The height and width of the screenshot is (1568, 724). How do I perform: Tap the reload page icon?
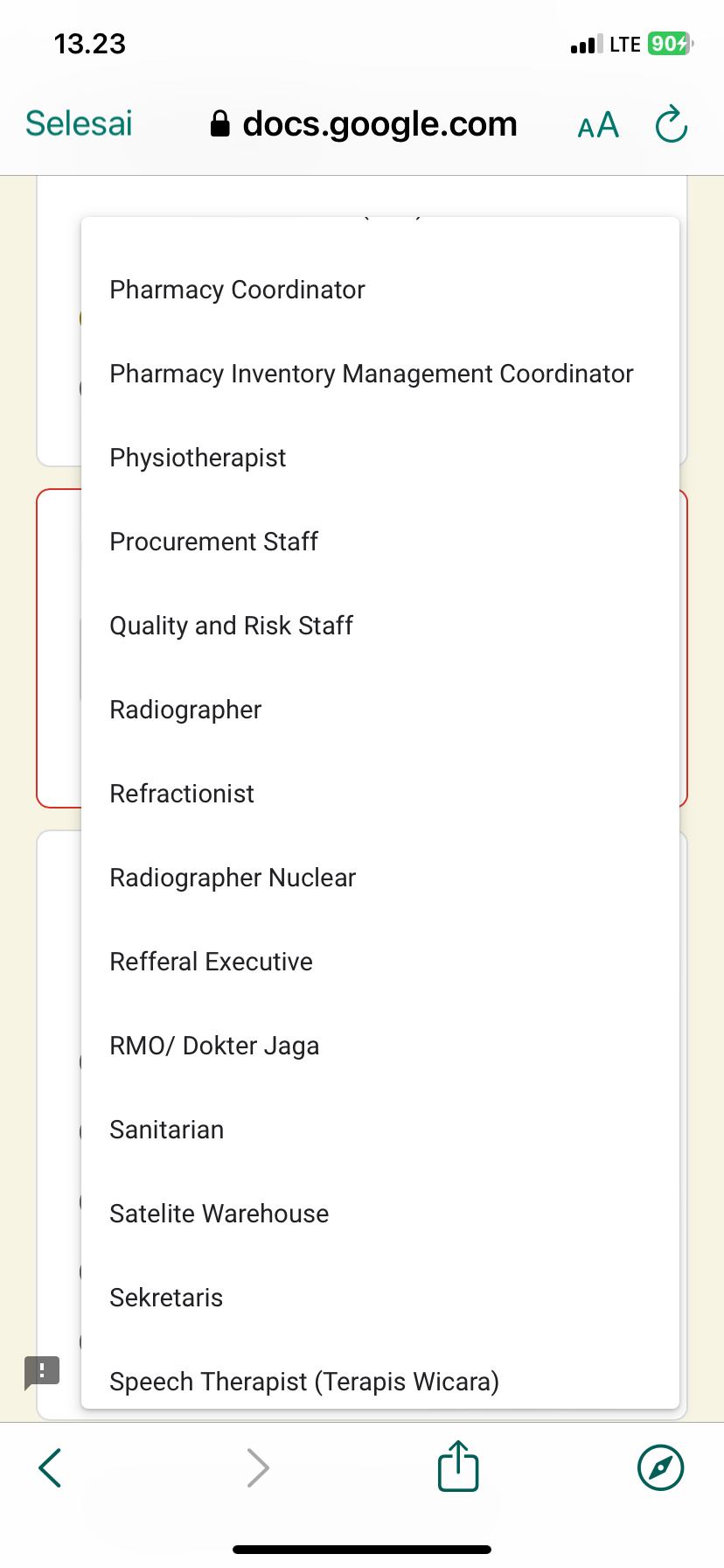[x=672, y=124]
